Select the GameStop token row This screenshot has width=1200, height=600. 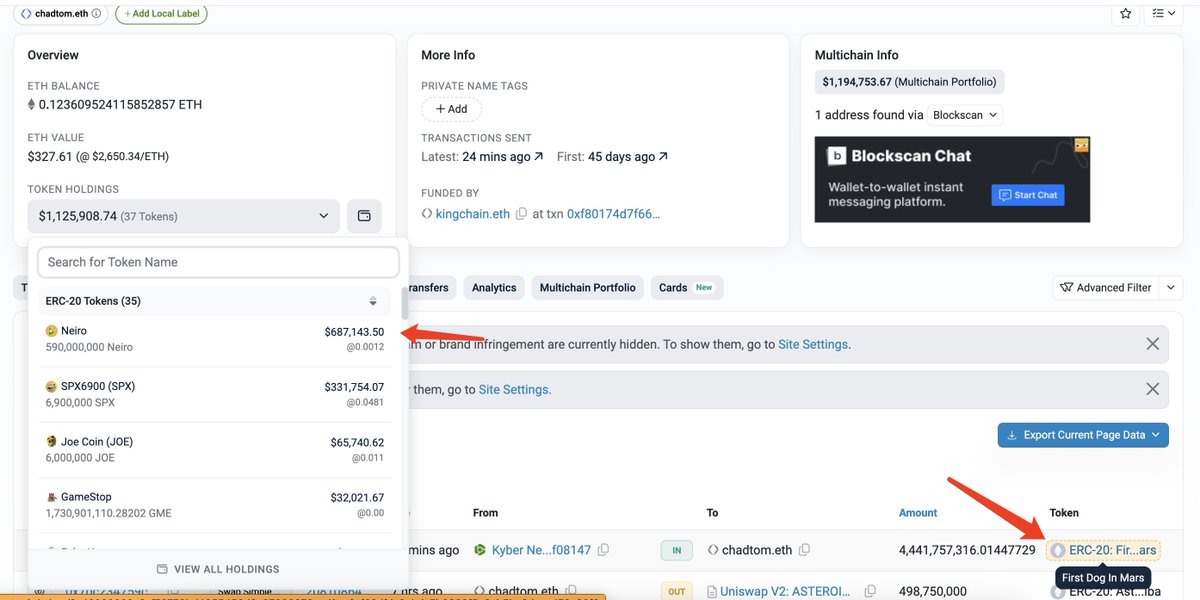pos(214,505)
